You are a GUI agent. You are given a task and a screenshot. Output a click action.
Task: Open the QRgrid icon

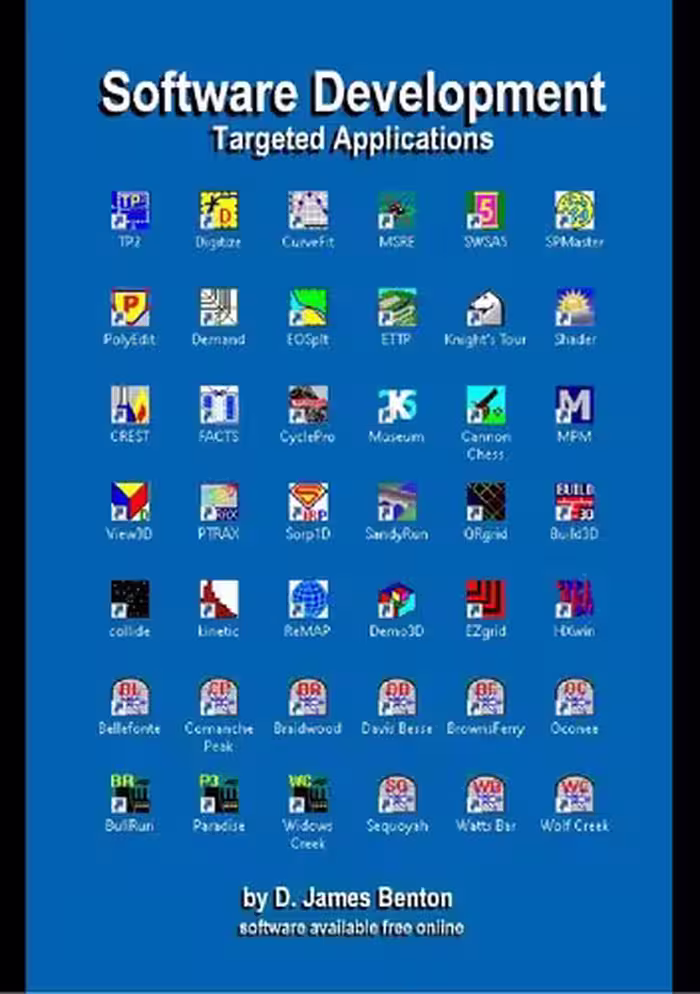click(x=486, y=502)
